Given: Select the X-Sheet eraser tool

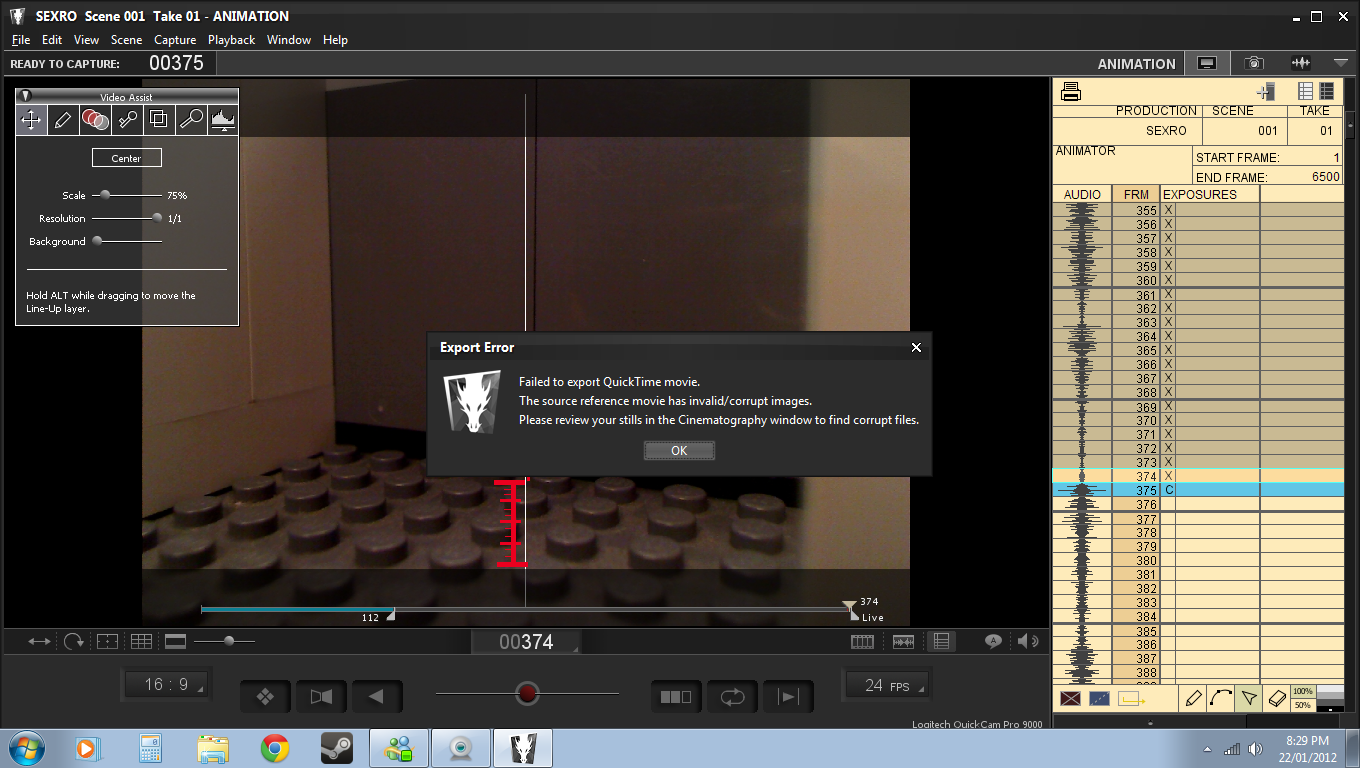Looking at the screenshot, I should click(x=1276, y=698).
